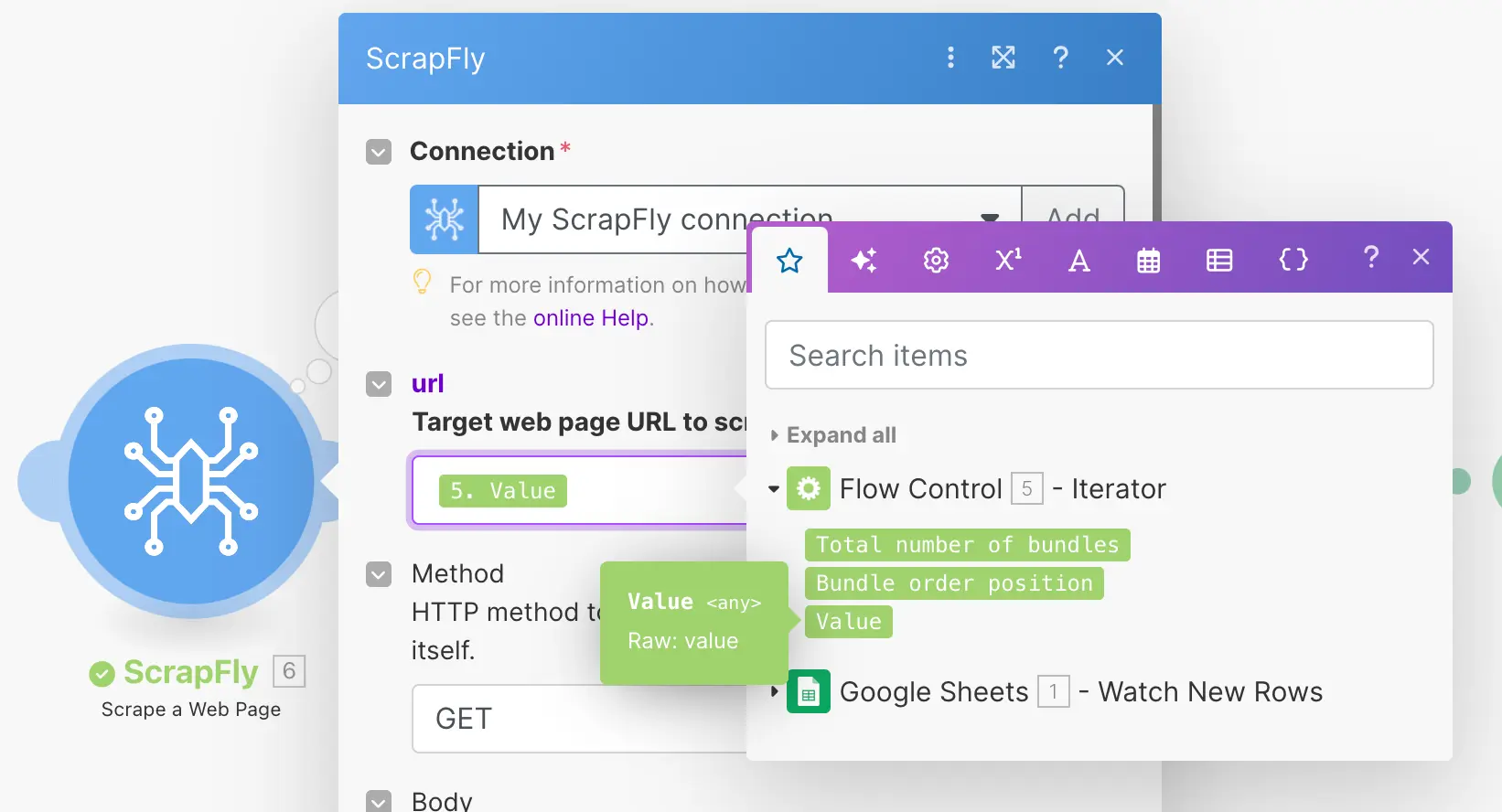The image size is (1502, 812).
Task: Open the My ScrapFly connection dropdown
Action: [x=750, y=219]
